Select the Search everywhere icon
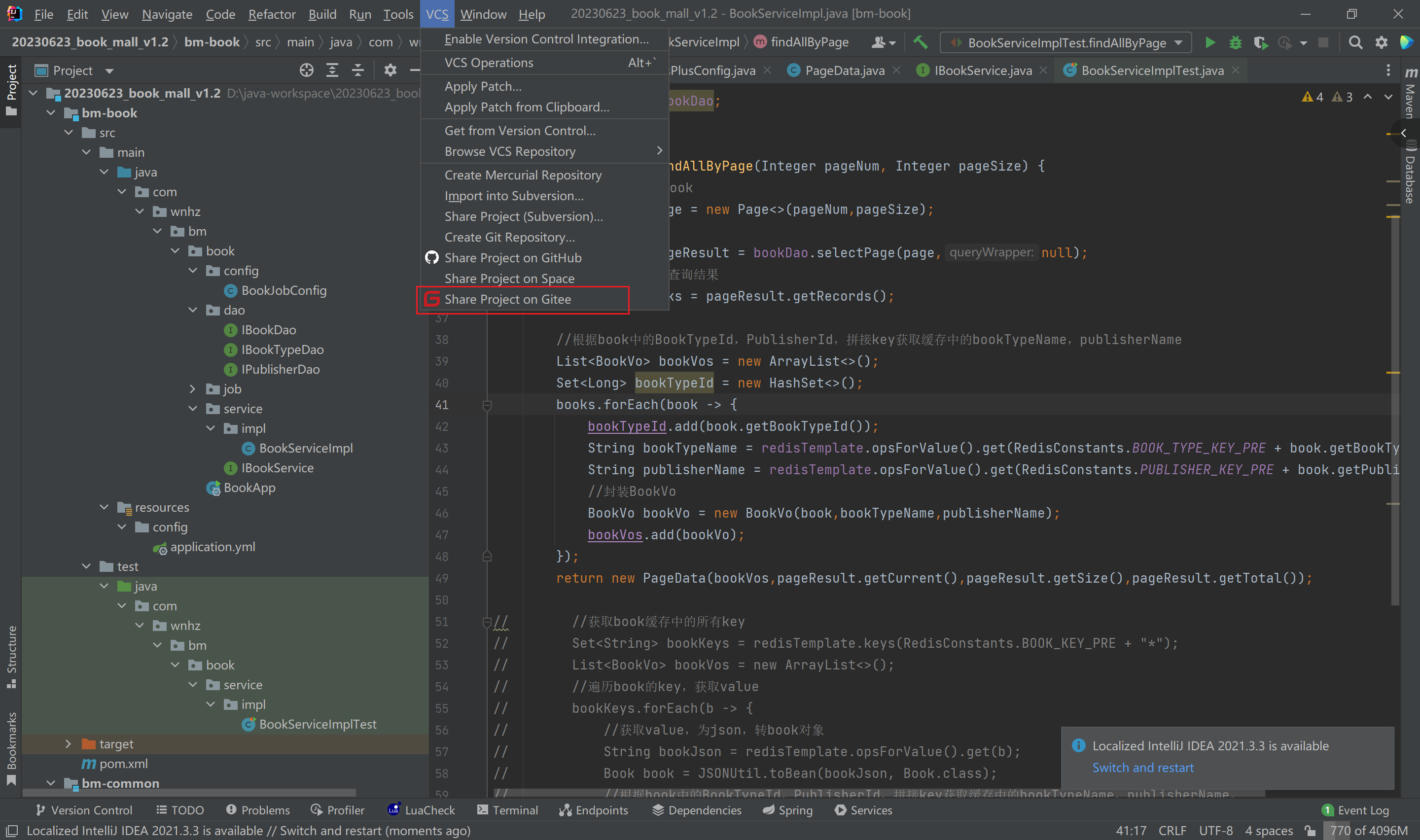This screenshot has height=840, width=1420. click(x=1355, y=42)
